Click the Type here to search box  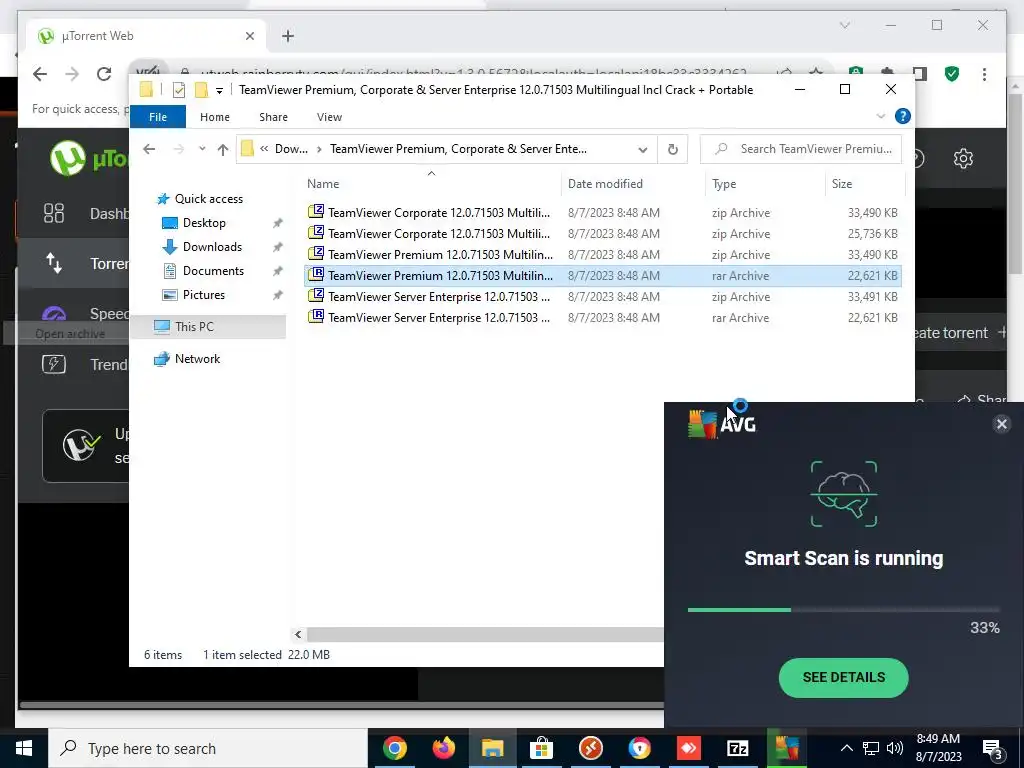pyautogui.click(x=208, y=748)
